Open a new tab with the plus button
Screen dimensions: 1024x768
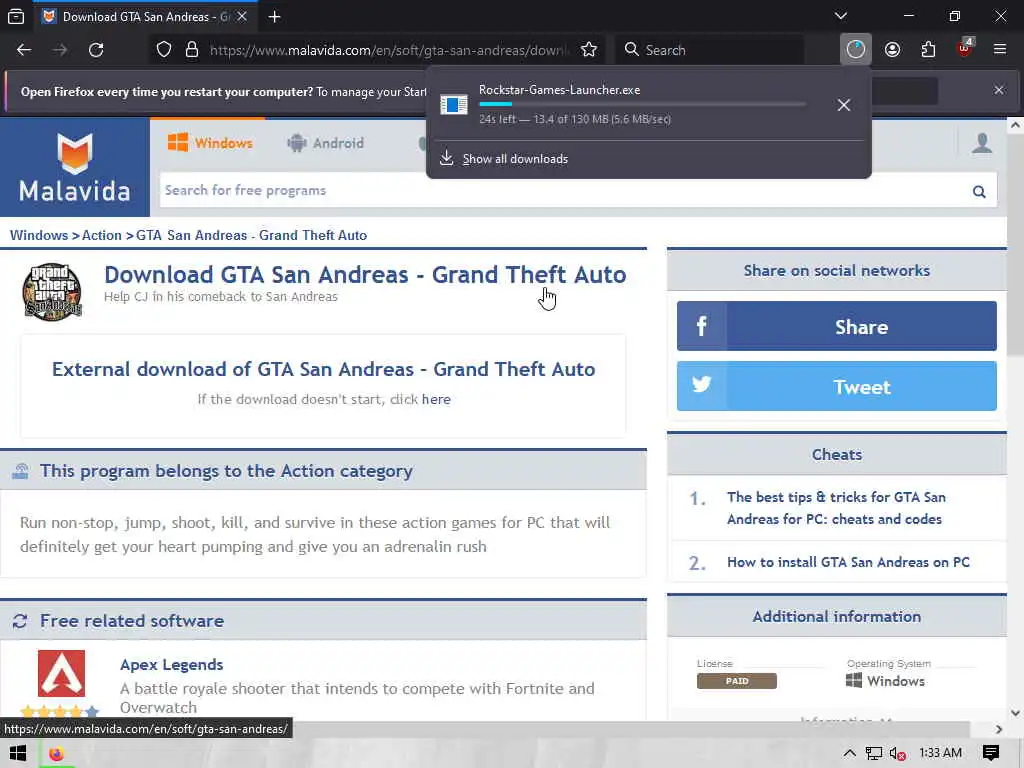point(274,16)
